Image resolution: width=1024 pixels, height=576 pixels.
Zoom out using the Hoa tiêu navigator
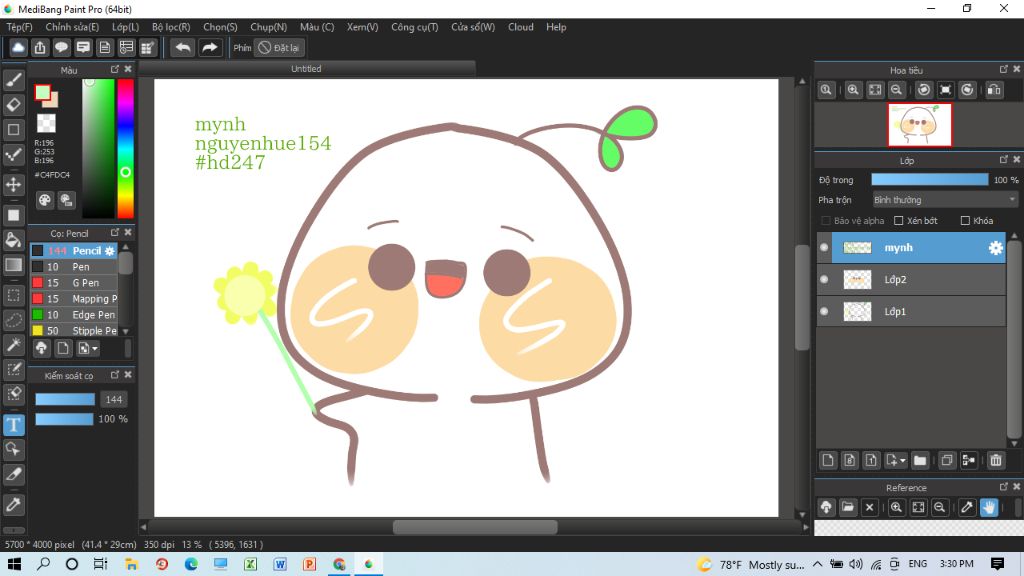tap(897, 90)
